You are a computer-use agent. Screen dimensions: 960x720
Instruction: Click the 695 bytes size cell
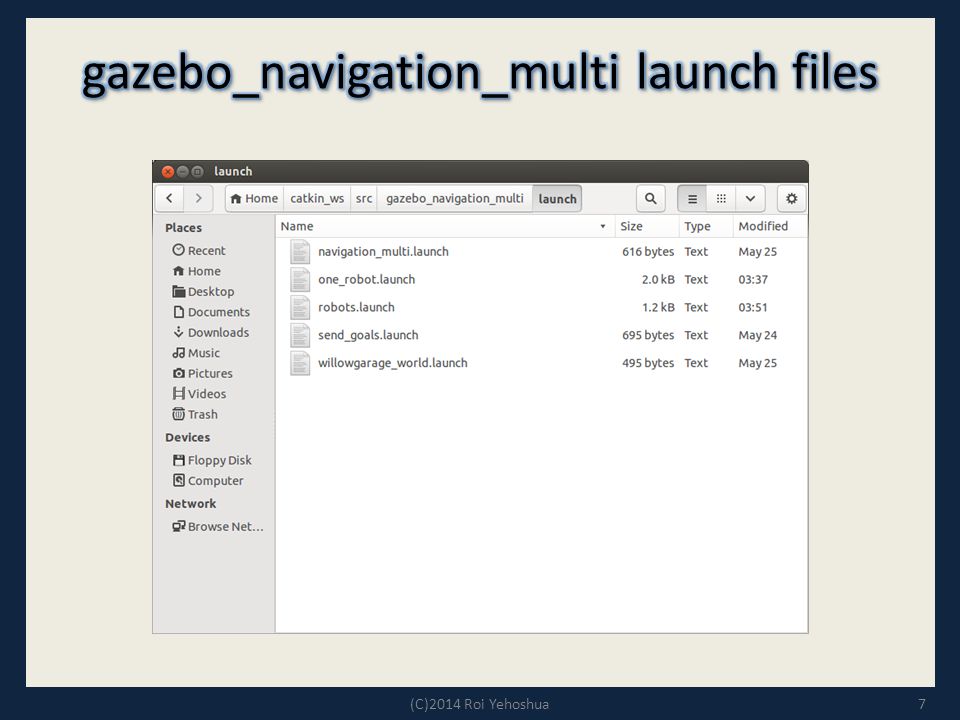click(648, 336)
